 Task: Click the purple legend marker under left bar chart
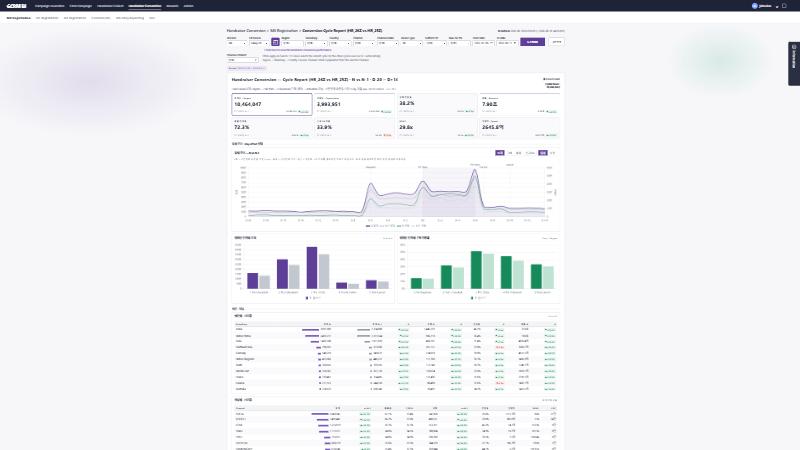click(x=307, y=297)
